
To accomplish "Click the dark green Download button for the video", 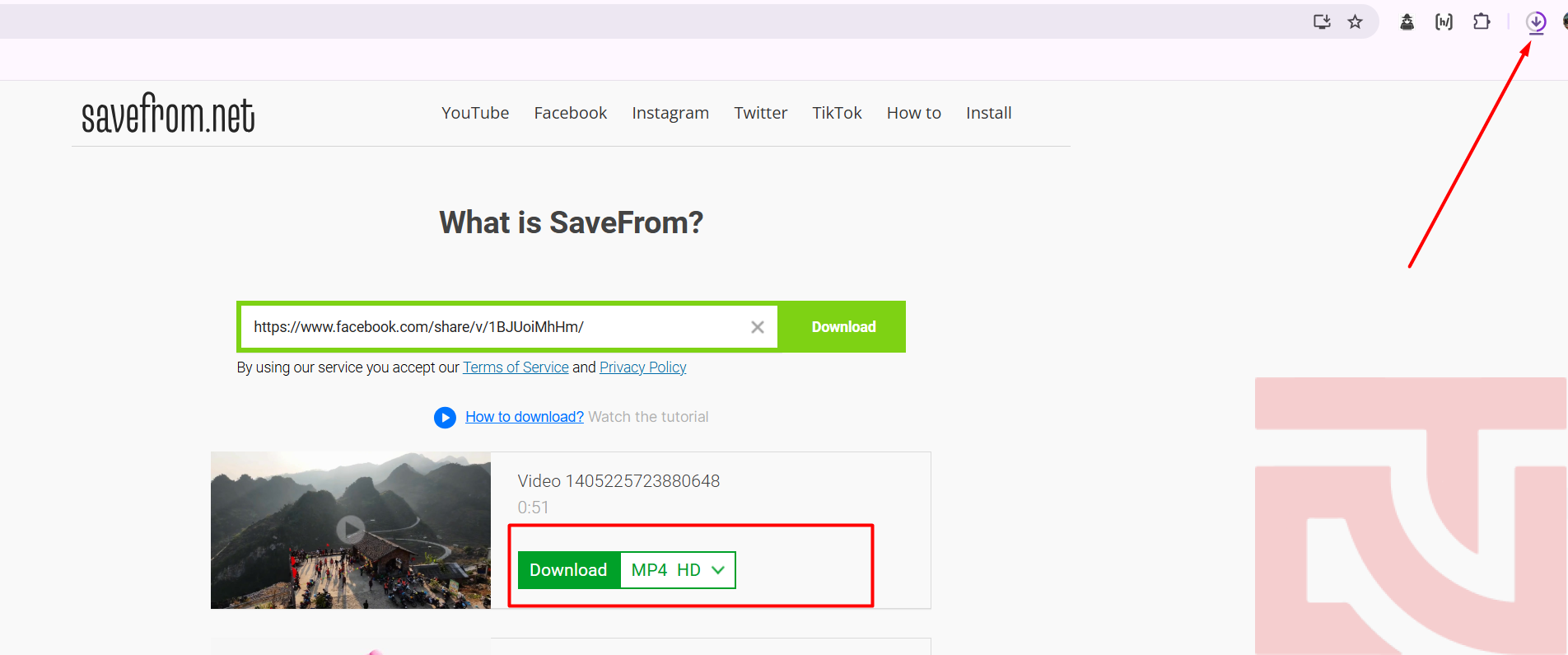I will click(x=568, y=570).
